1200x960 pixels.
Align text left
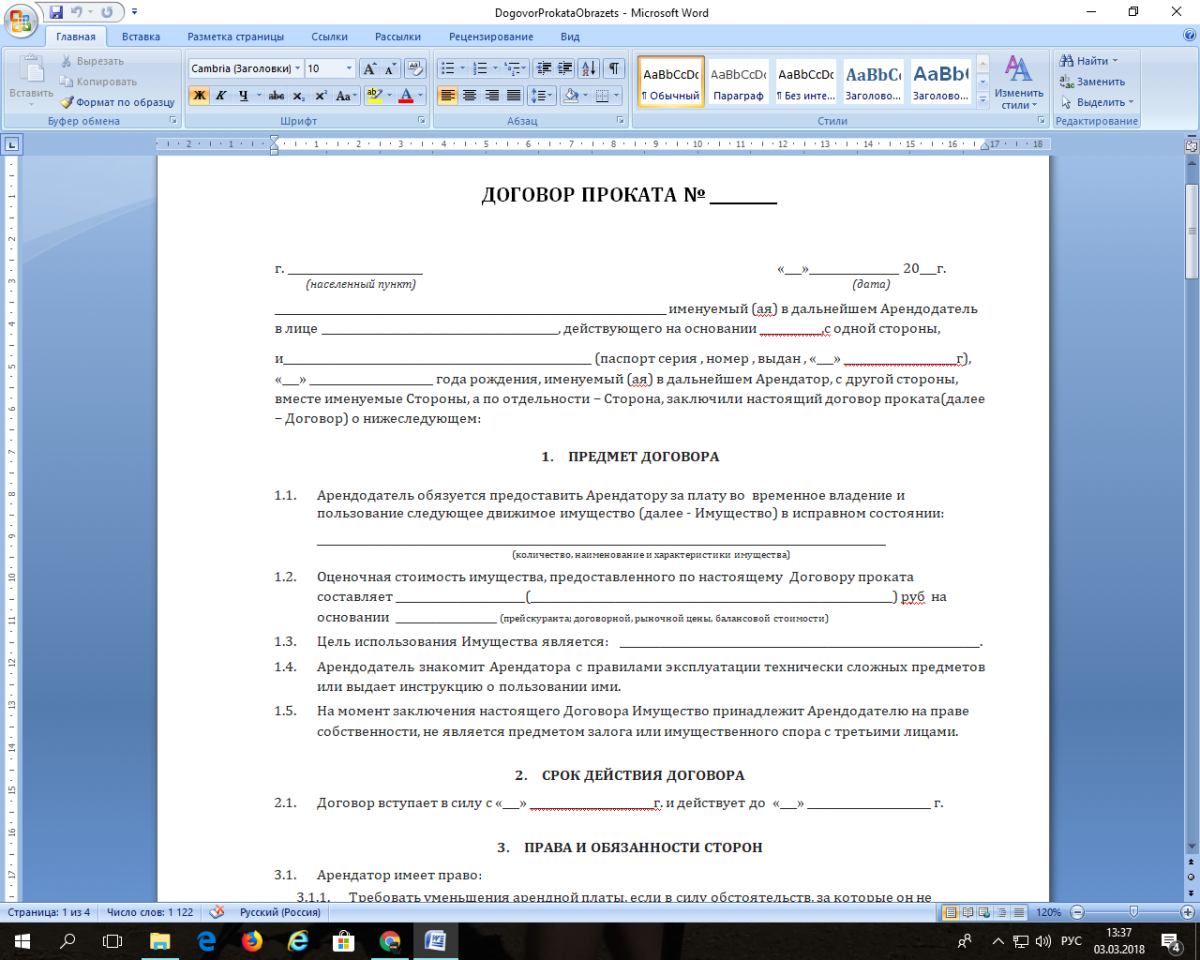point(447,96)
